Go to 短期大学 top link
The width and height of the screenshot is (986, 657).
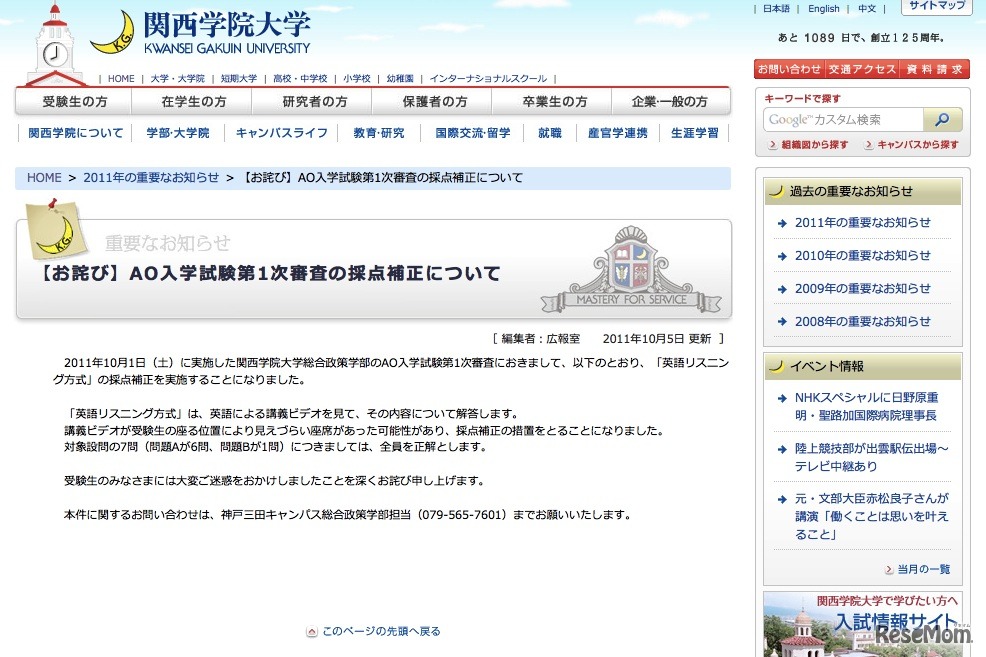pyautogui.click(x=239, y=79)
